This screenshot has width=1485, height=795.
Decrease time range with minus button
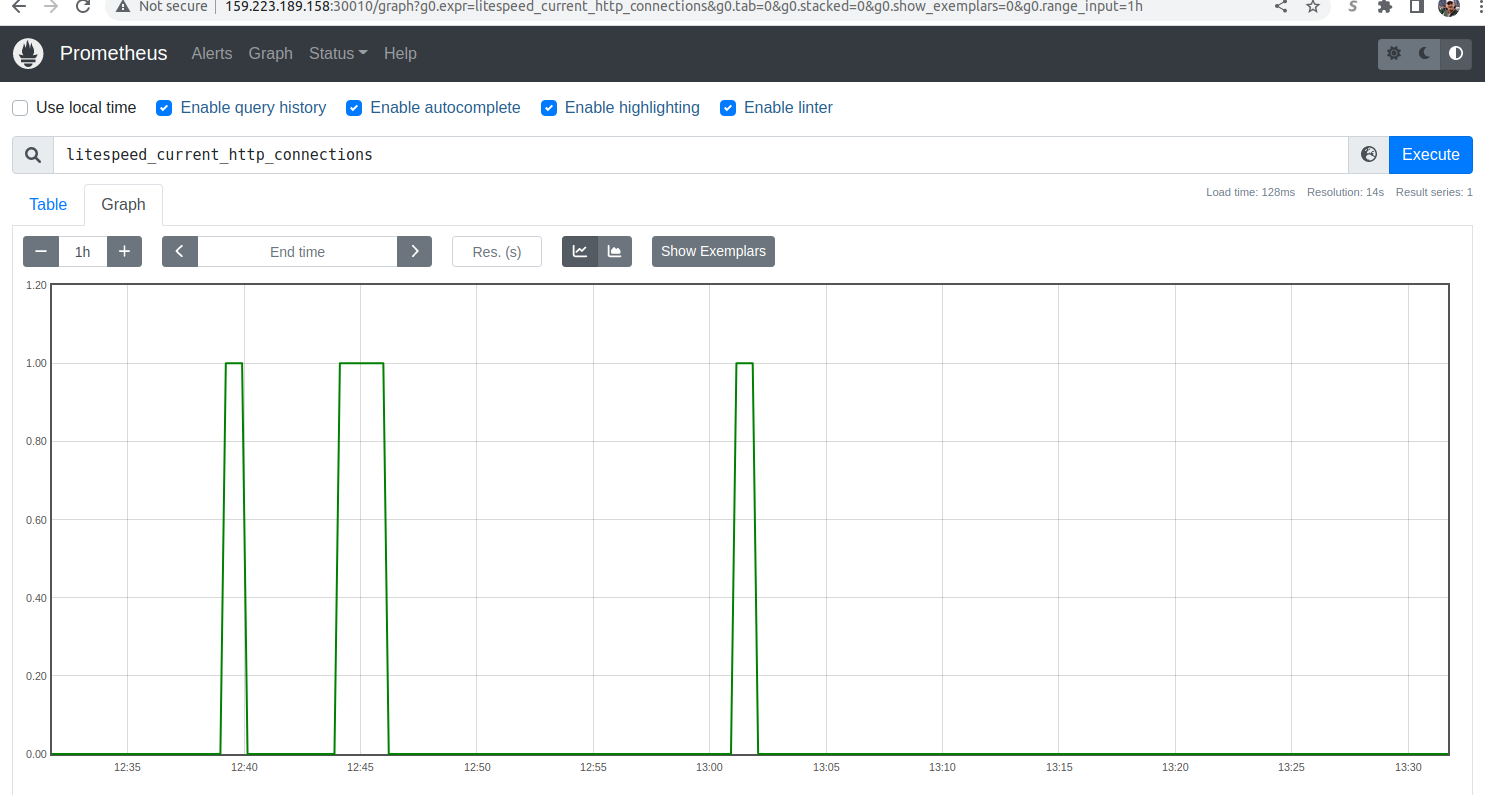coord(41,251)
